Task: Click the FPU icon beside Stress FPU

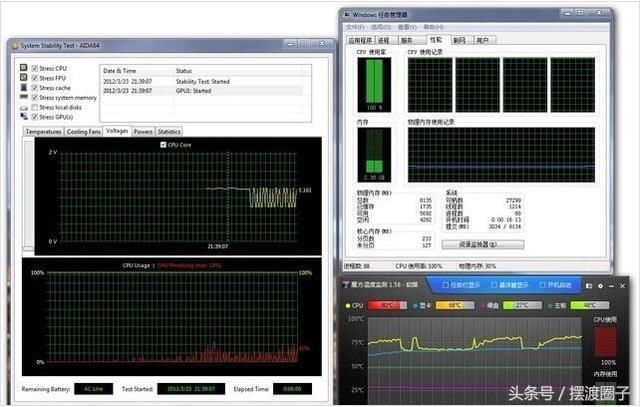Action: click(23, 77)
